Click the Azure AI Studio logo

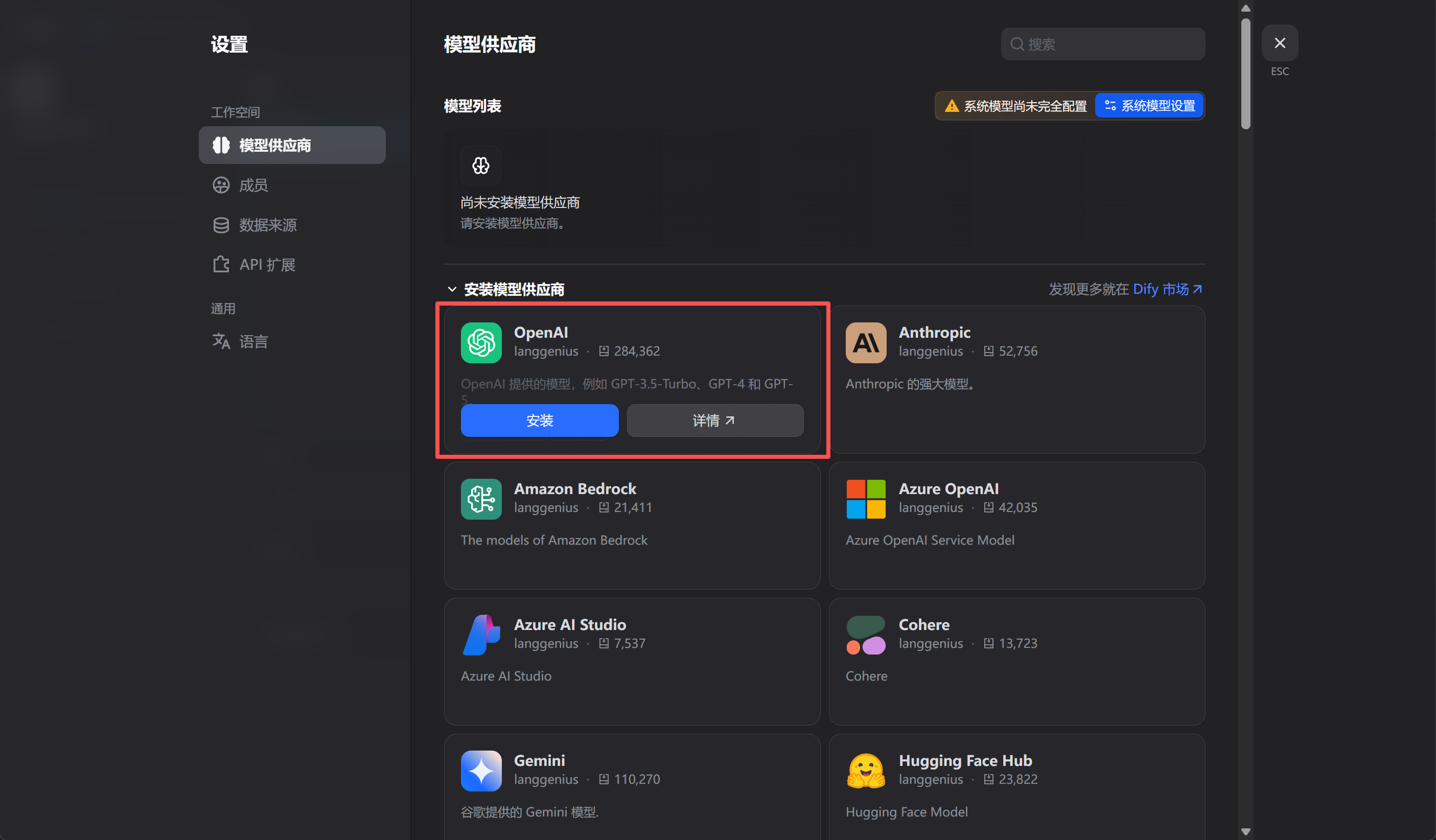point(481,635)
